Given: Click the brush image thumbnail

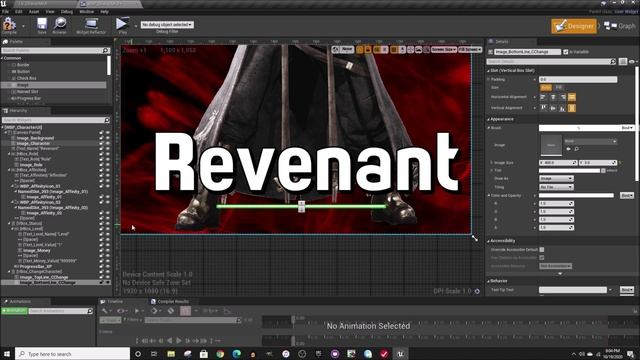Looking at the screenshot, I should (551, 145).
